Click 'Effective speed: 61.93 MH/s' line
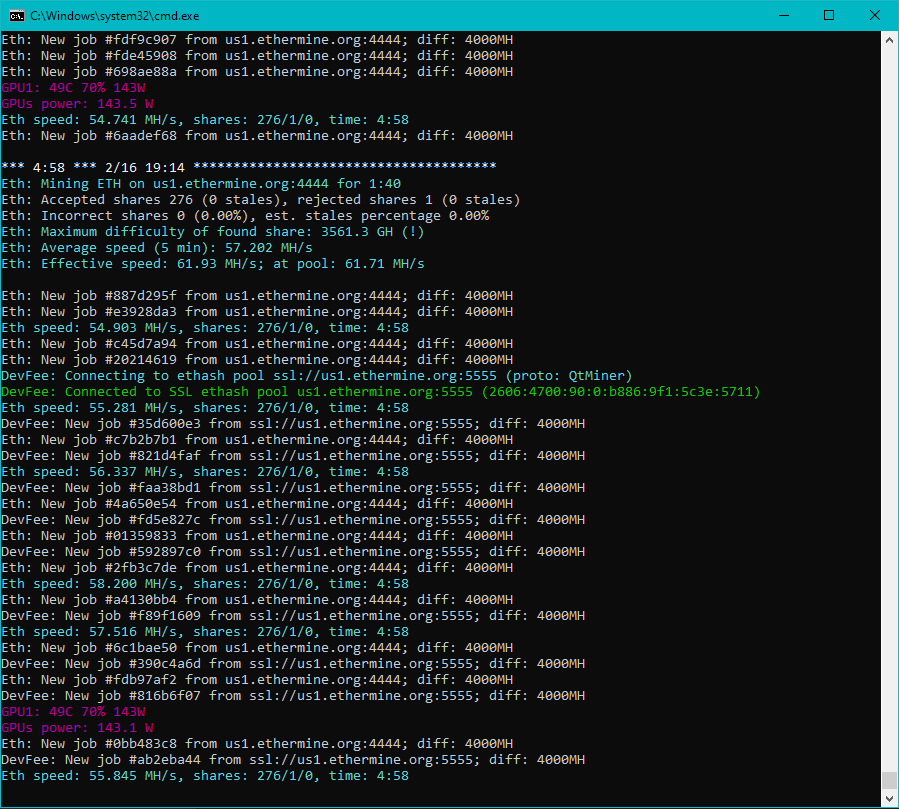899x809 pixels. (213, 264)
